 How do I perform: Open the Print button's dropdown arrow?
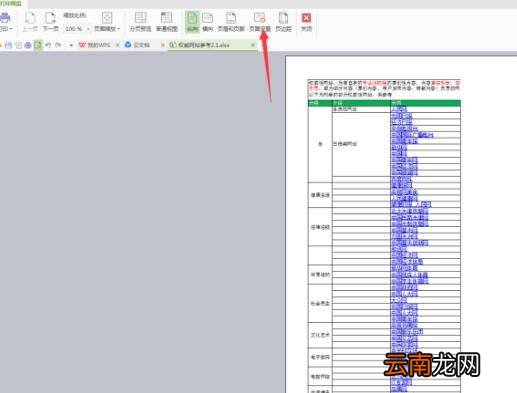(11, 29)
